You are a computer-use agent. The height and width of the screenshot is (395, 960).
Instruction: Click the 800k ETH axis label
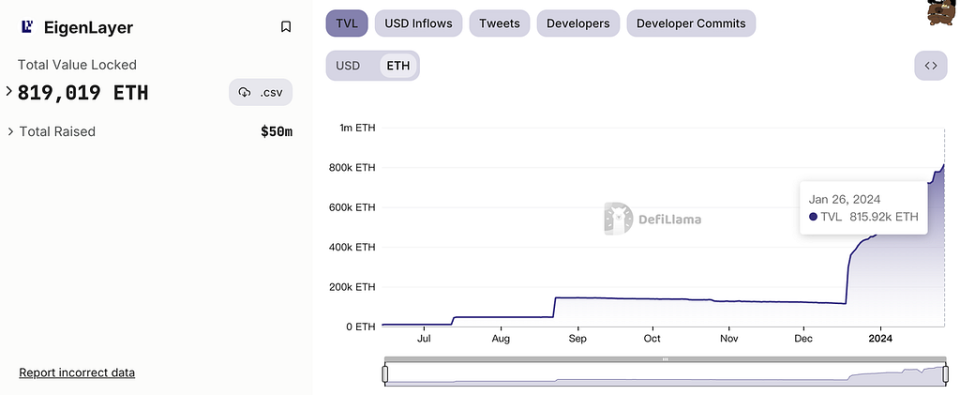click(x=353, y=168)
